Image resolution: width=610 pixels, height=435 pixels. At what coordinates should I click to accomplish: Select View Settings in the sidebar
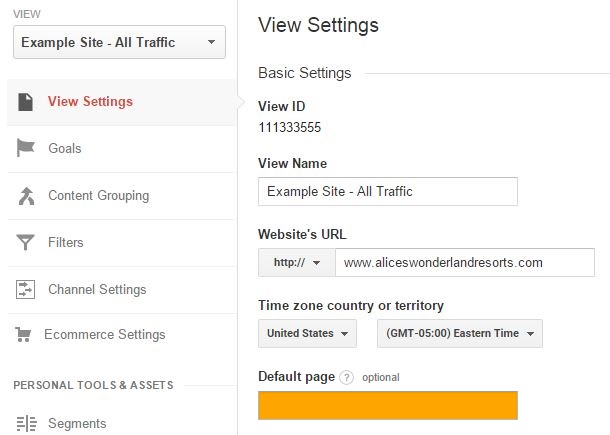[x=90, y=102]
